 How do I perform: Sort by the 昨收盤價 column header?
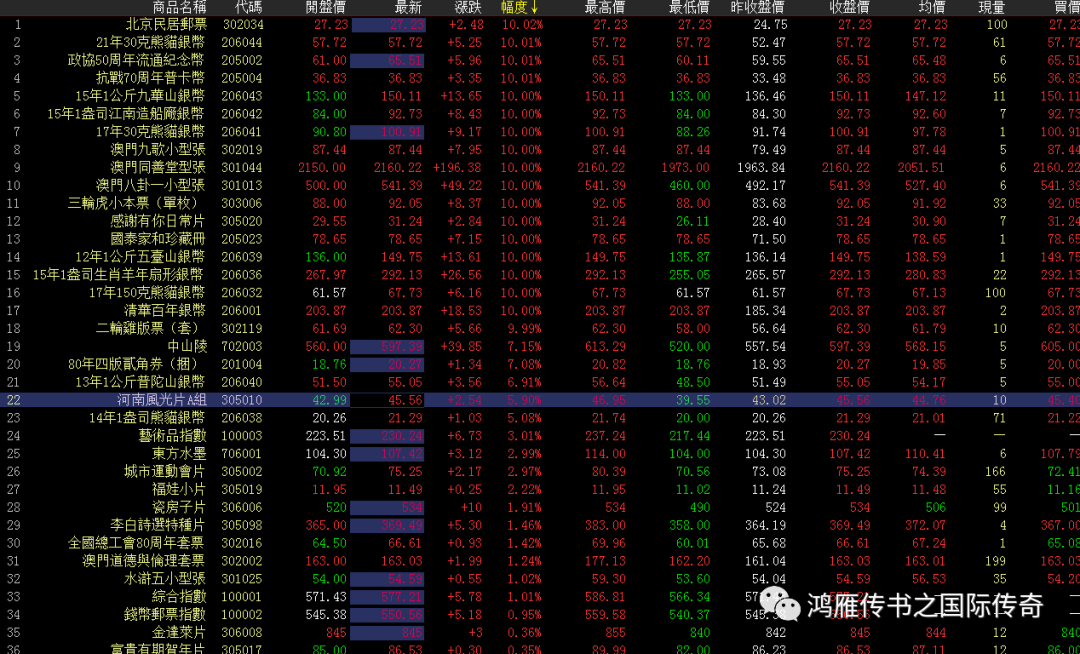(757, 8)
